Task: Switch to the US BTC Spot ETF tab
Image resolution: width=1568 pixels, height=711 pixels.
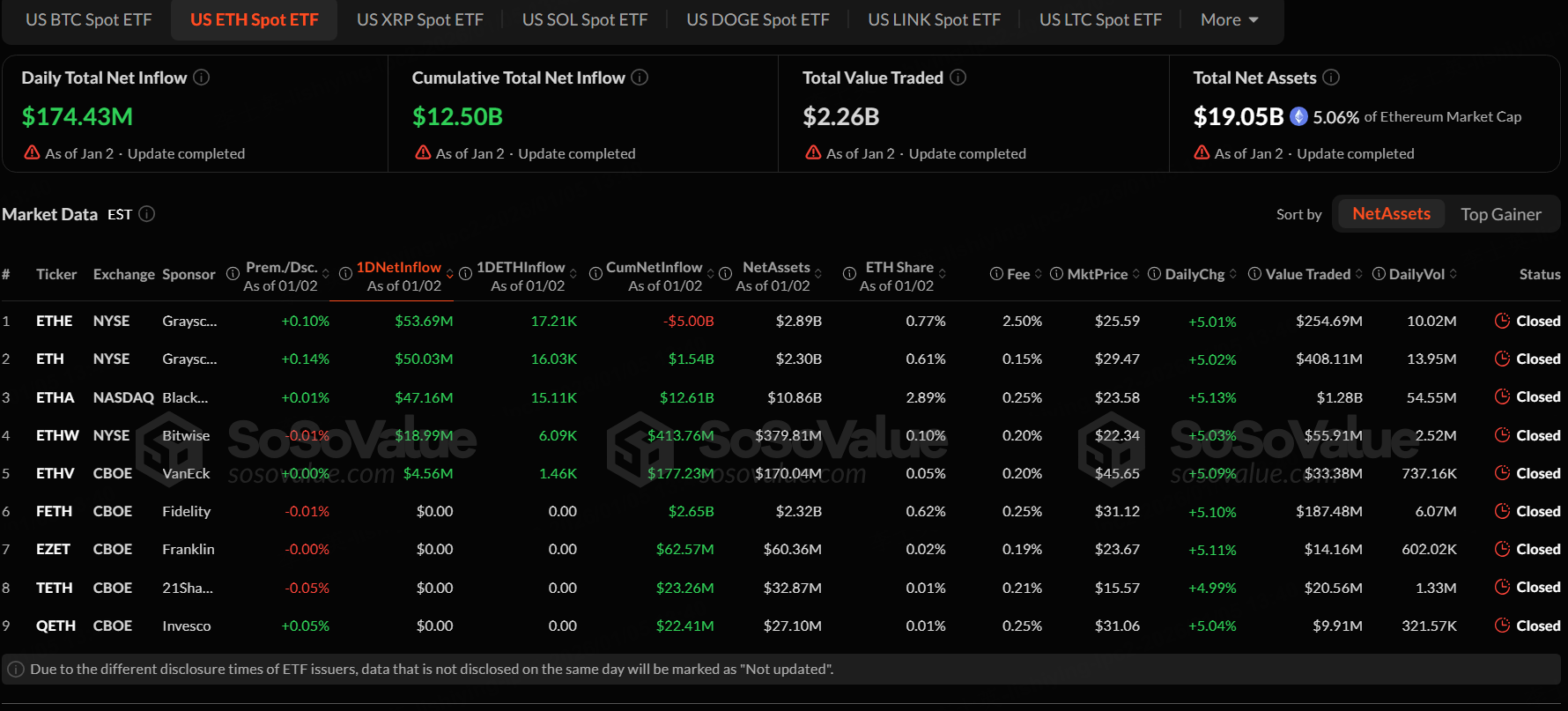Action: pos(89,19)
